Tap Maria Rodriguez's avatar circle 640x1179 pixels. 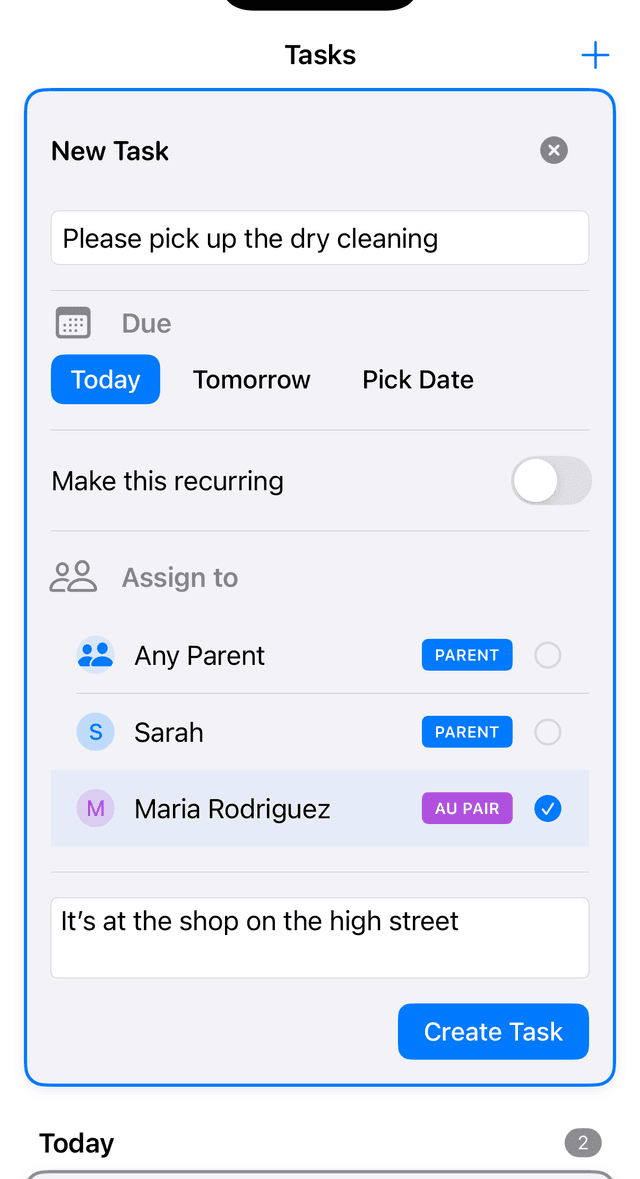pyautogui.click(x=95, y=808)
